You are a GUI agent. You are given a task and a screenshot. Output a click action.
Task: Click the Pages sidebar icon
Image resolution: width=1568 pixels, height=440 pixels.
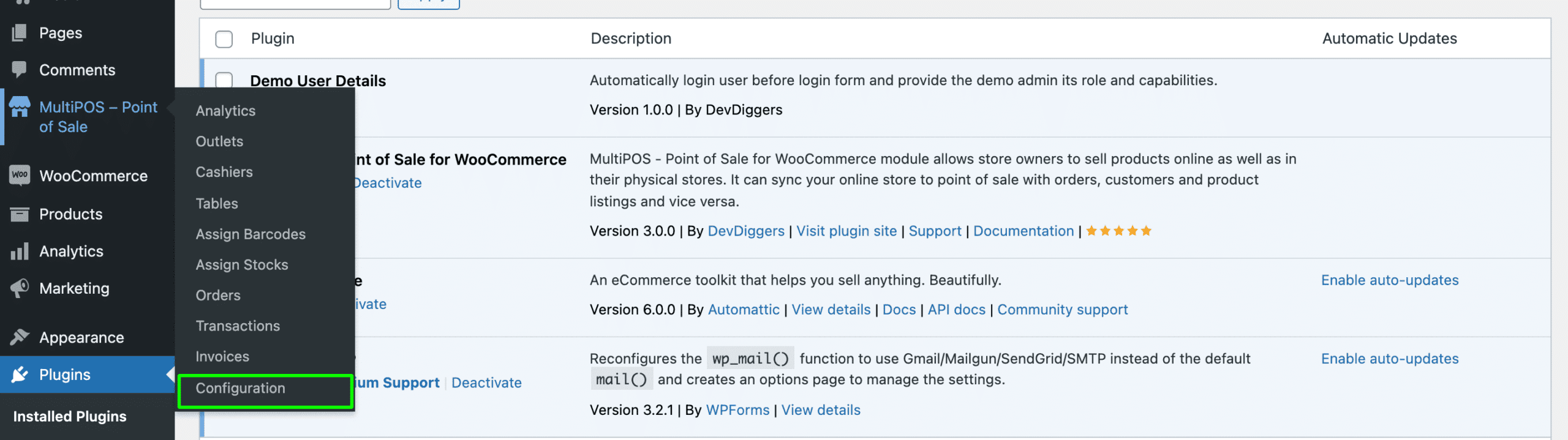tap(19, 32)
